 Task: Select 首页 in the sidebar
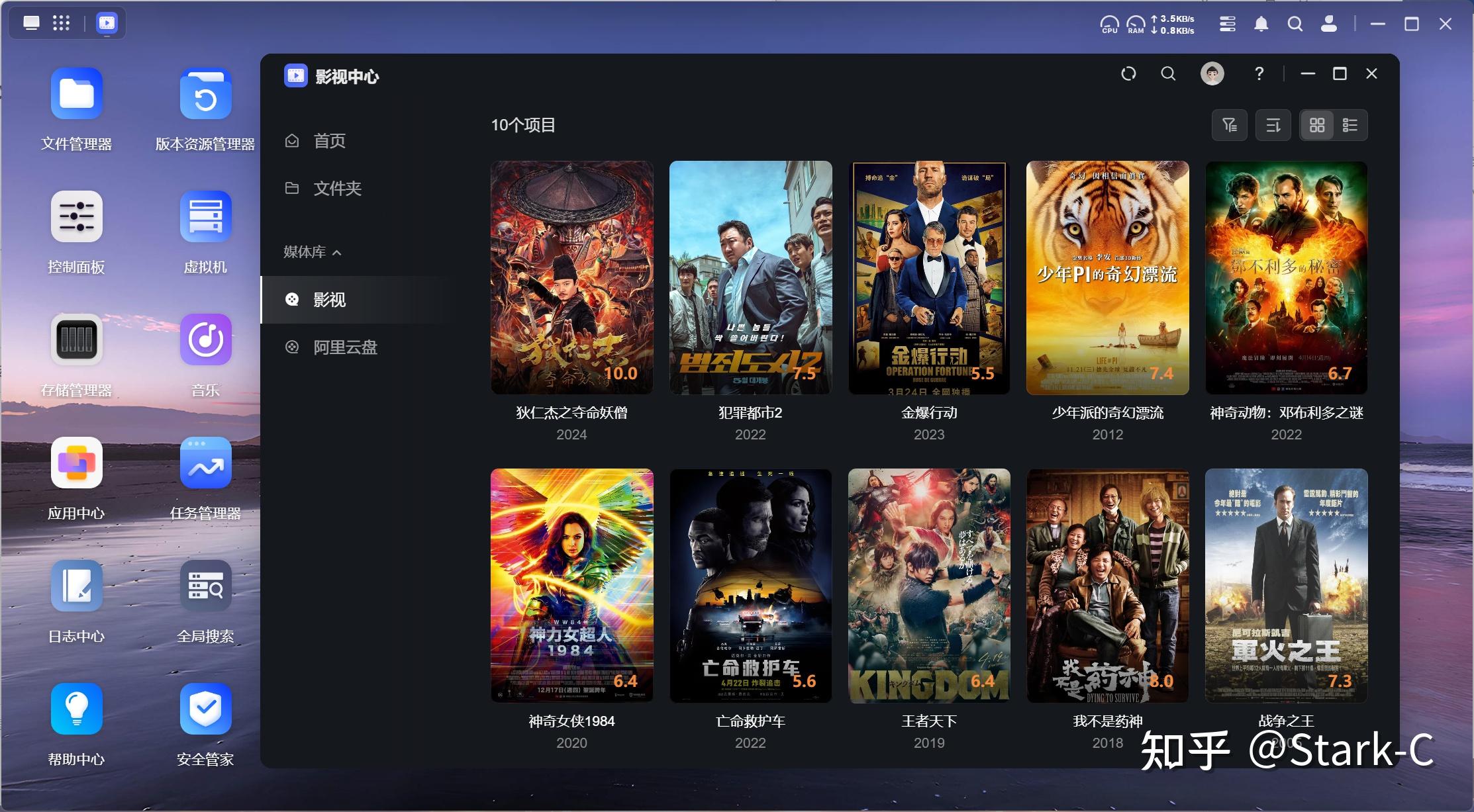tap(329, 140)
